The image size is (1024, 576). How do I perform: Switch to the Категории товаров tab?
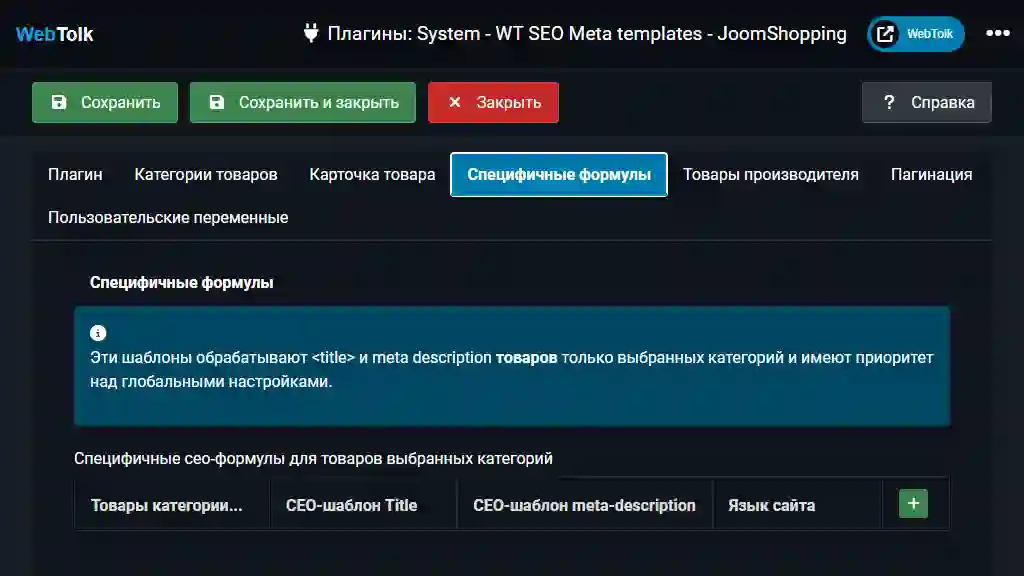[206, 174]
